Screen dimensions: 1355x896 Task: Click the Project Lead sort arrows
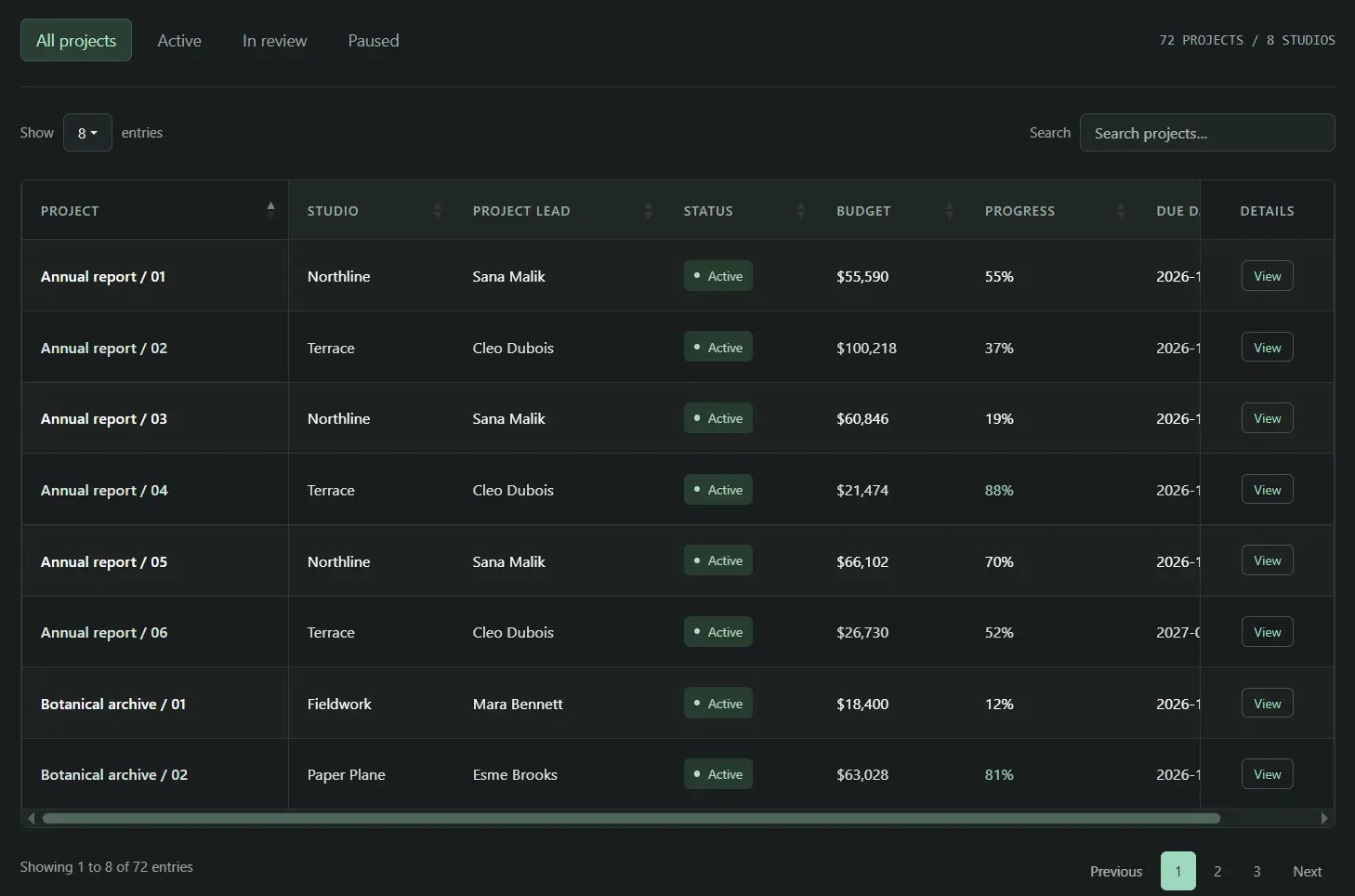pyautogui.click(x=648, y=211)
